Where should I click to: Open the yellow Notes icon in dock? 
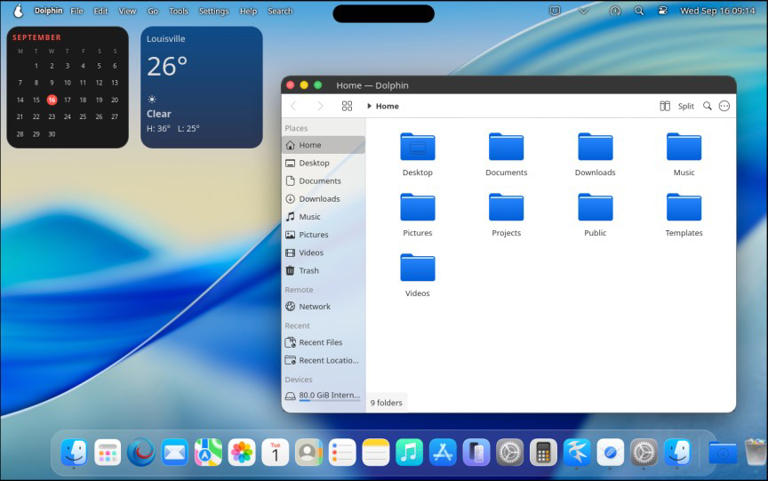pyautogui.click(x=376, y=452)
